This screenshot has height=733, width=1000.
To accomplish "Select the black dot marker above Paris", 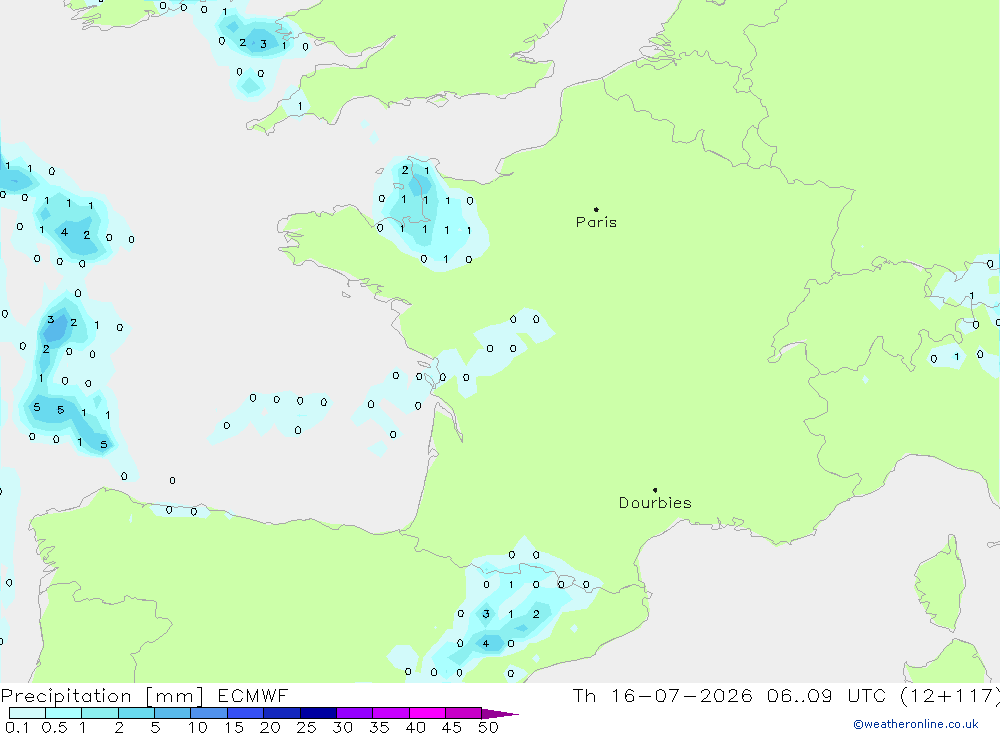I will [596, 209].
